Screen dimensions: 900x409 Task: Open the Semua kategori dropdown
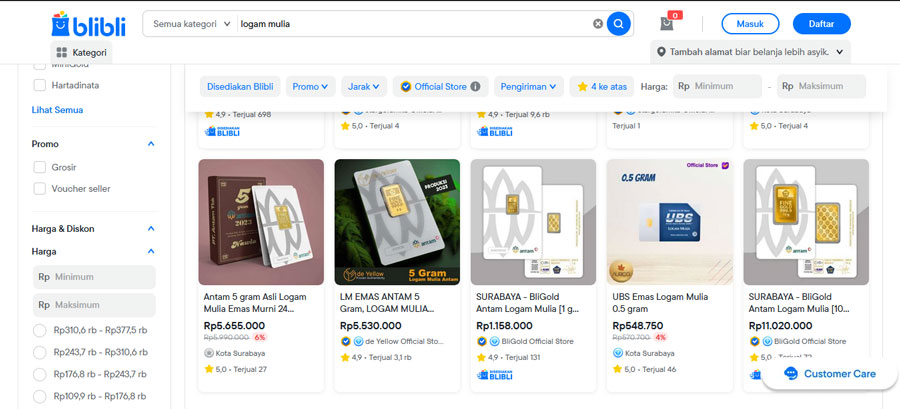point(191,24)
